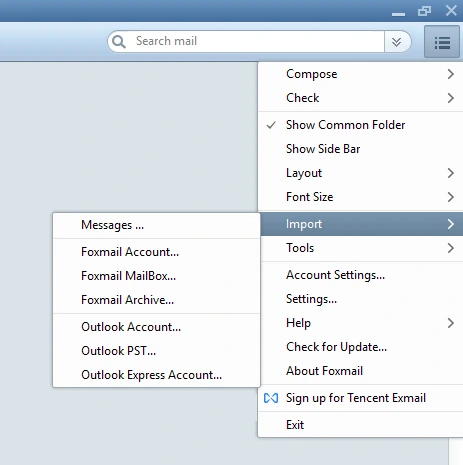Click the Tencent Exmail logo icon
The image size is (463, 465).
coord(271,398)
